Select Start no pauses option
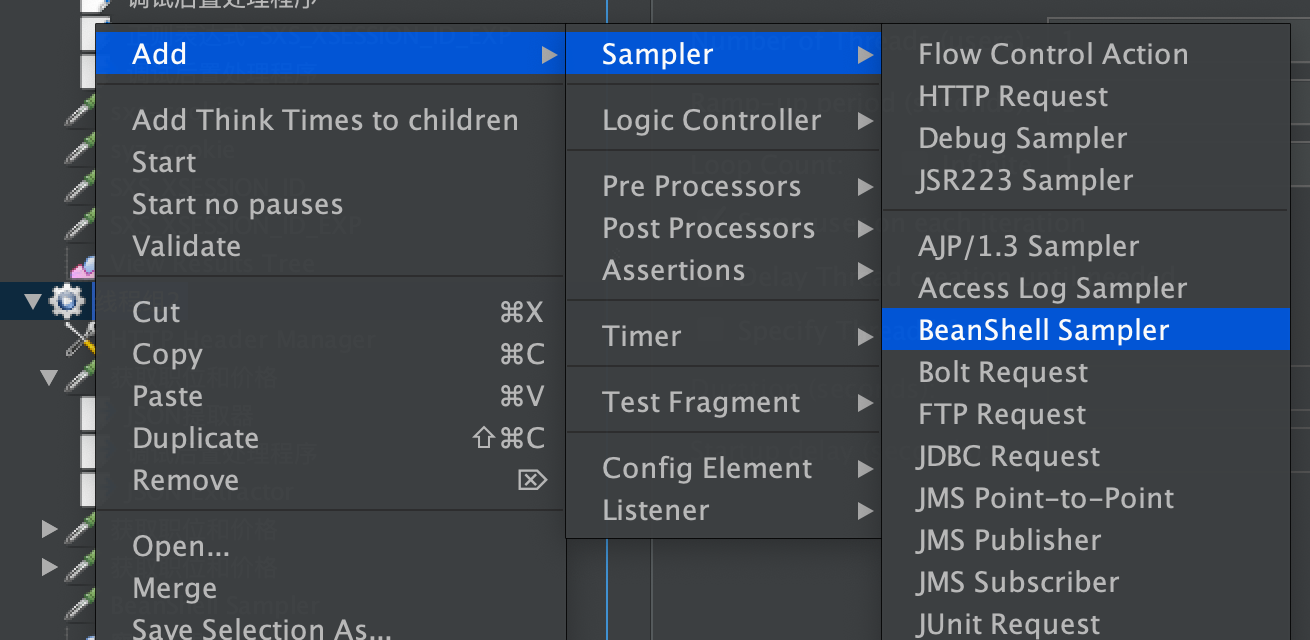The height and width of the screenshot is (640, 1310). (237, 205)
